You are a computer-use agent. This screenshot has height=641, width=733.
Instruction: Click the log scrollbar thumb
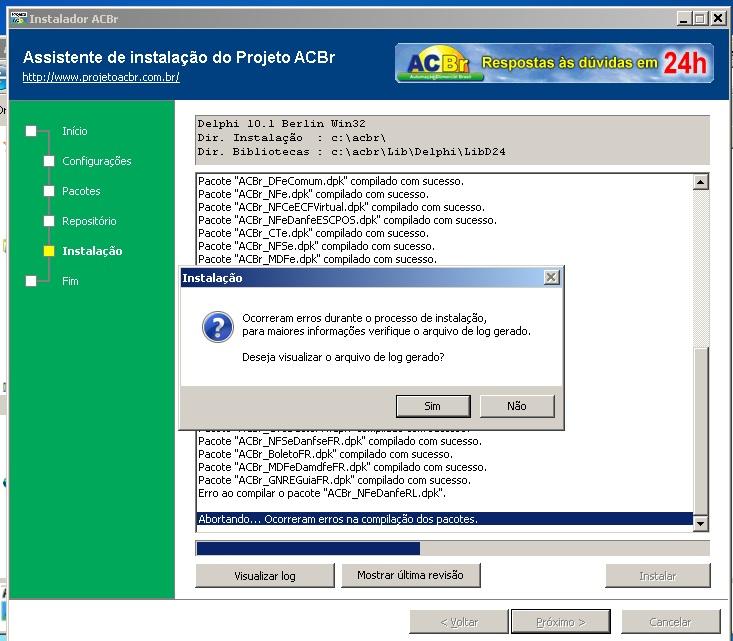coord(700,430)
